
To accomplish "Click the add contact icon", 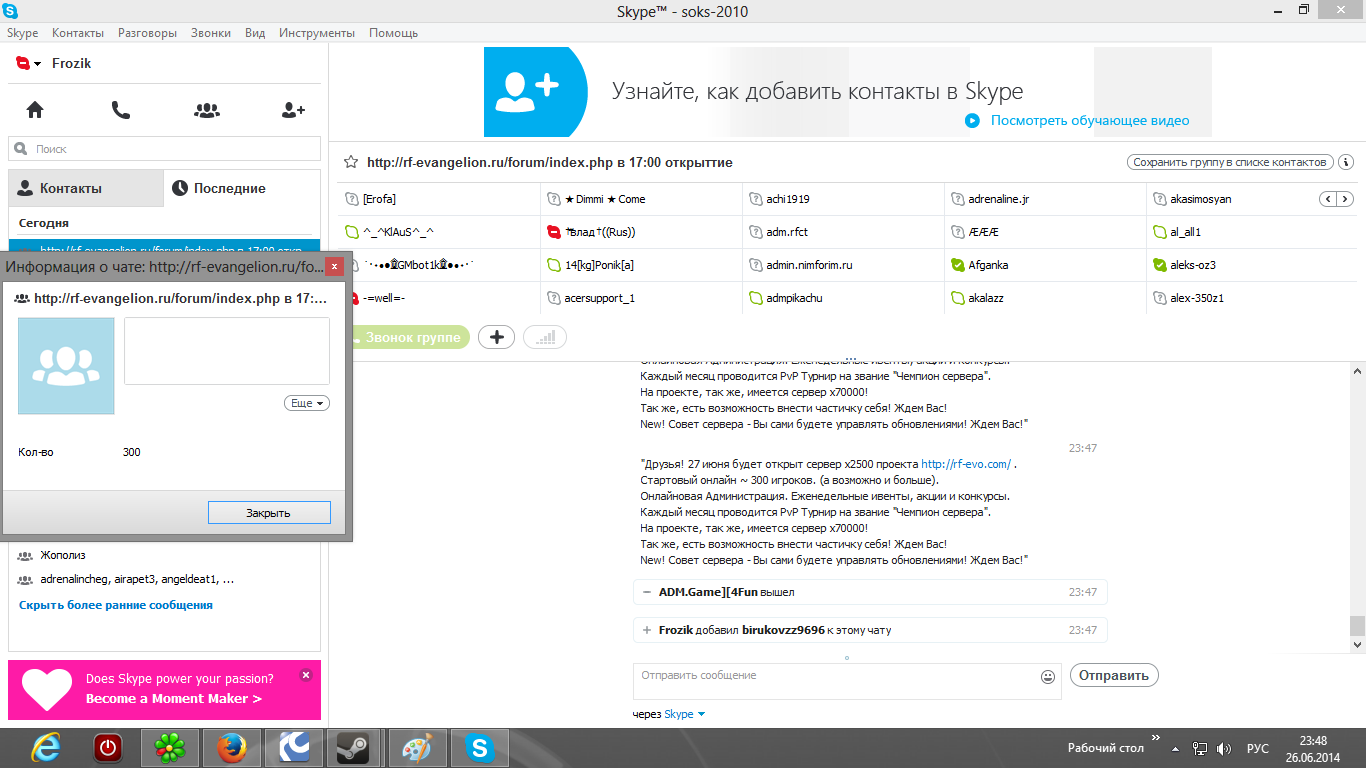I will (x=293, y=110).
